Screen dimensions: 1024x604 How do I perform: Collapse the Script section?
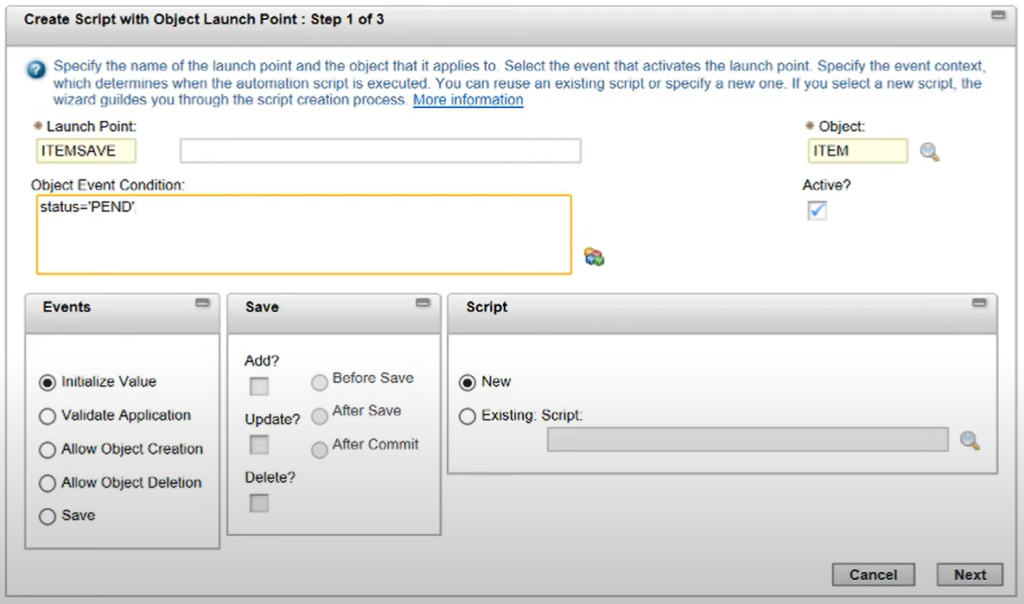(x=978, y=303)
